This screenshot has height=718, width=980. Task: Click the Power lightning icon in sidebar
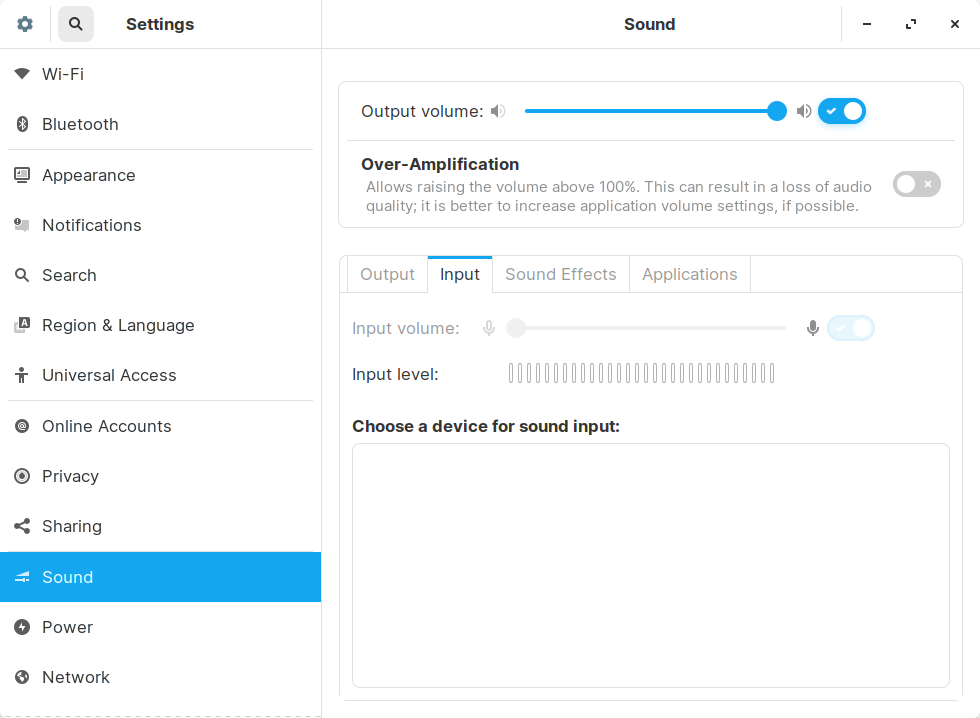click(22, 627)
